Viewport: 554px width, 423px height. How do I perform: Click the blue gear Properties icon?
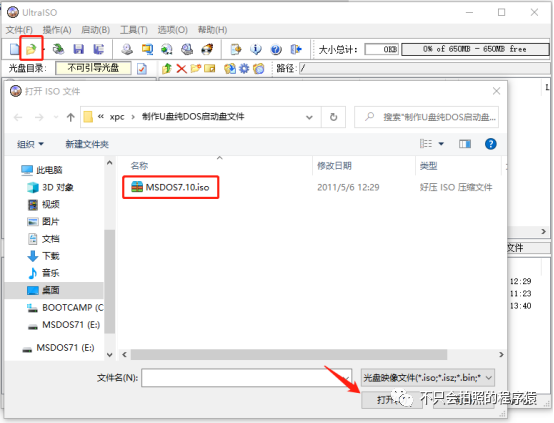click(244, 68)
